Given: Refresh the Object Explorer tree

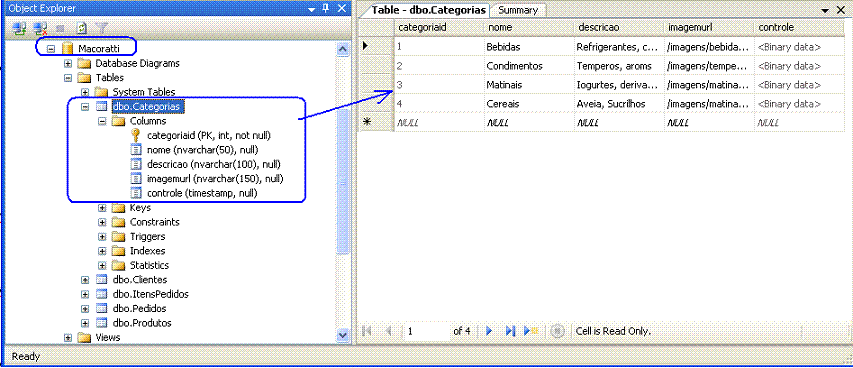Looking at the screenshot, I should [x=81, y=28].
